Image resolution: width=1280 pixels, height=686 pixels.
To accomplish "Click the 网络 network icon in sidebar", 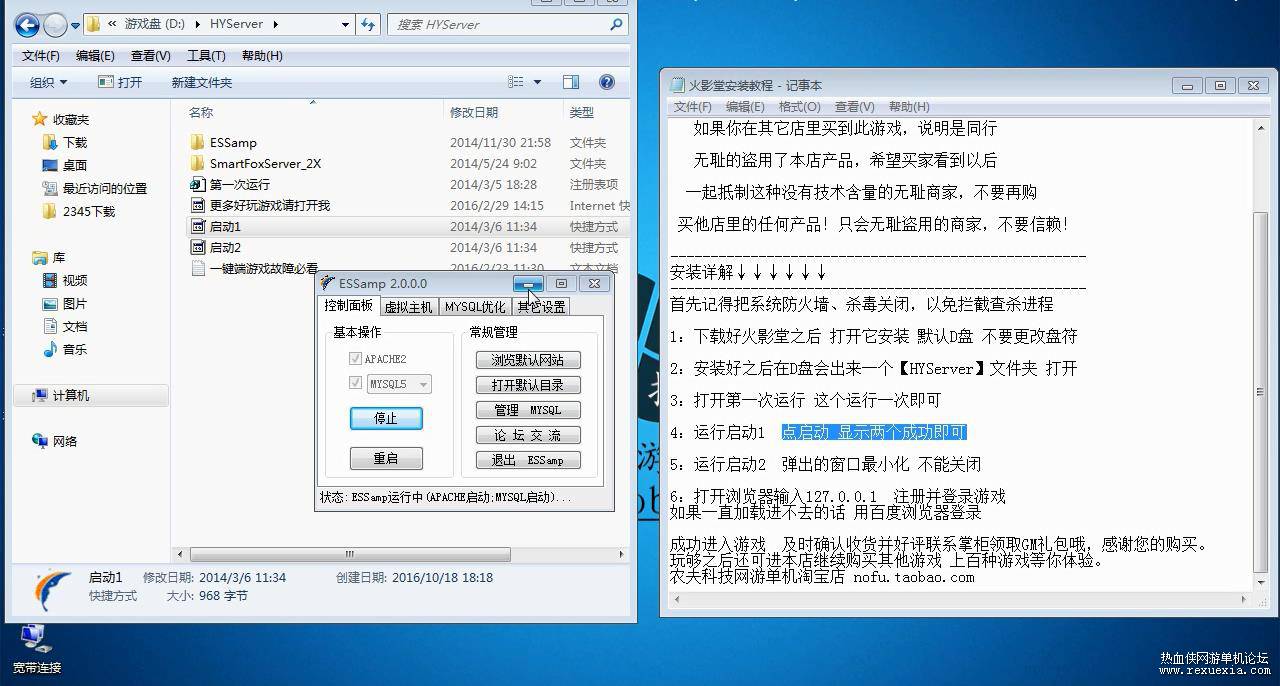I will click(x=40, y=441).
